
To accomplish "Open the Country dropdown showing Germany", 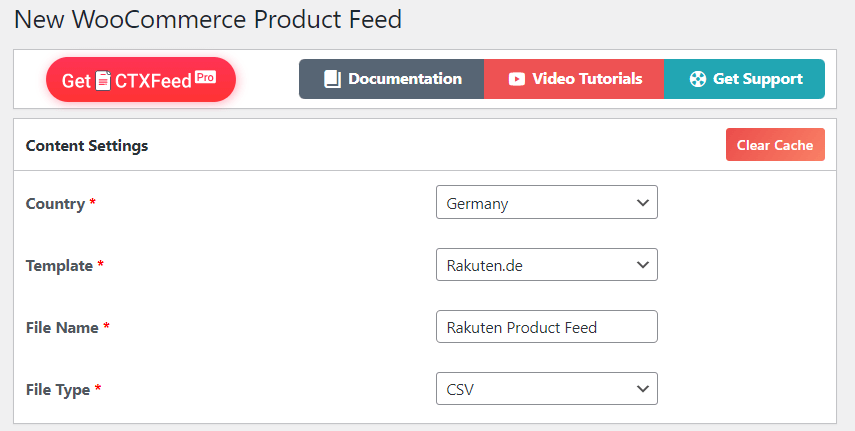I will [547, 202].
